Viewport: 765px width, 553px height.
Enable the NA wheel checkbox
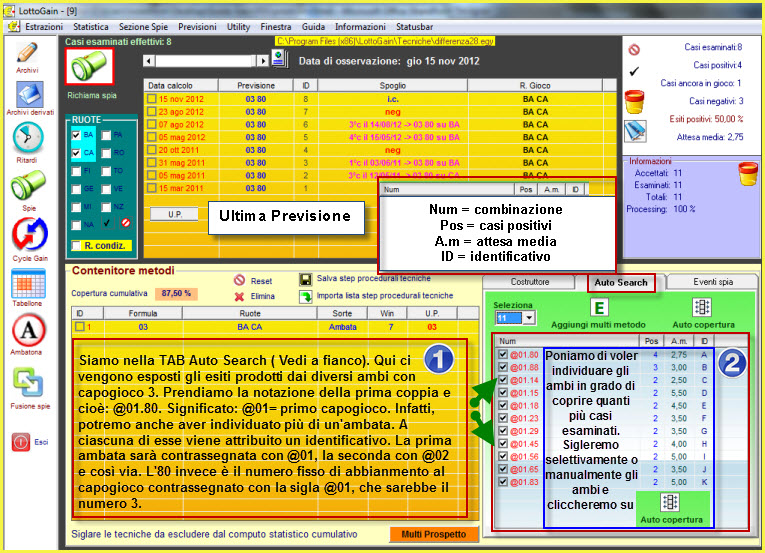click(x=76, y=225)
